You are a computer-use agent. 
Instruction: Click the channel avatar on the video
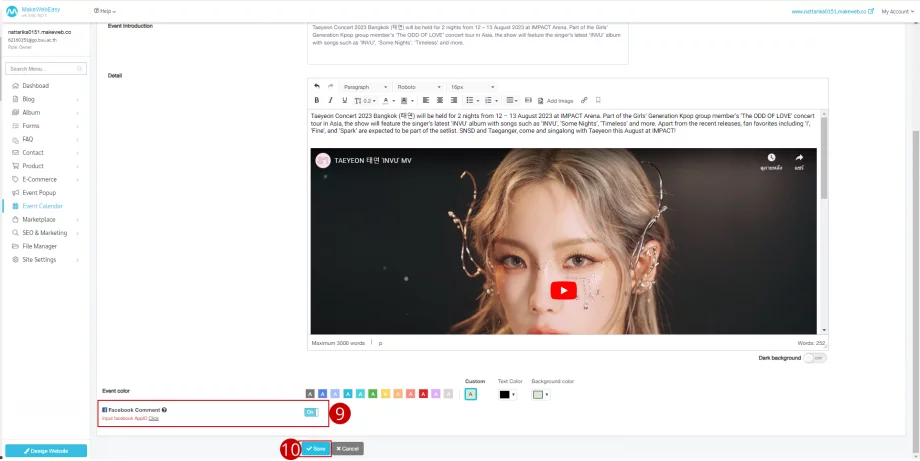coord(323,160)
